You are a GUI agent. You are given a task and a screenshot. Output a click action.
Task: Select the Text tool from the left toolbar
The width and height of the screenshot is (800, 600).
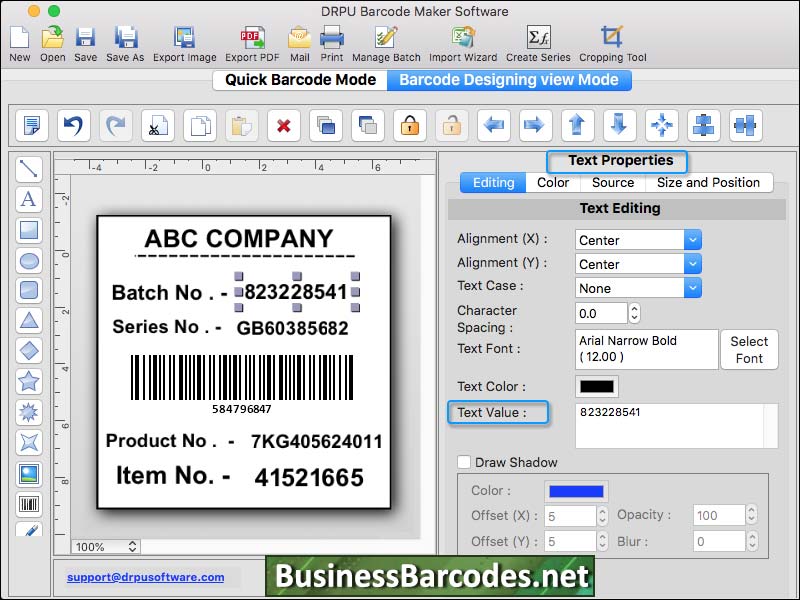[x=29, y=199]
